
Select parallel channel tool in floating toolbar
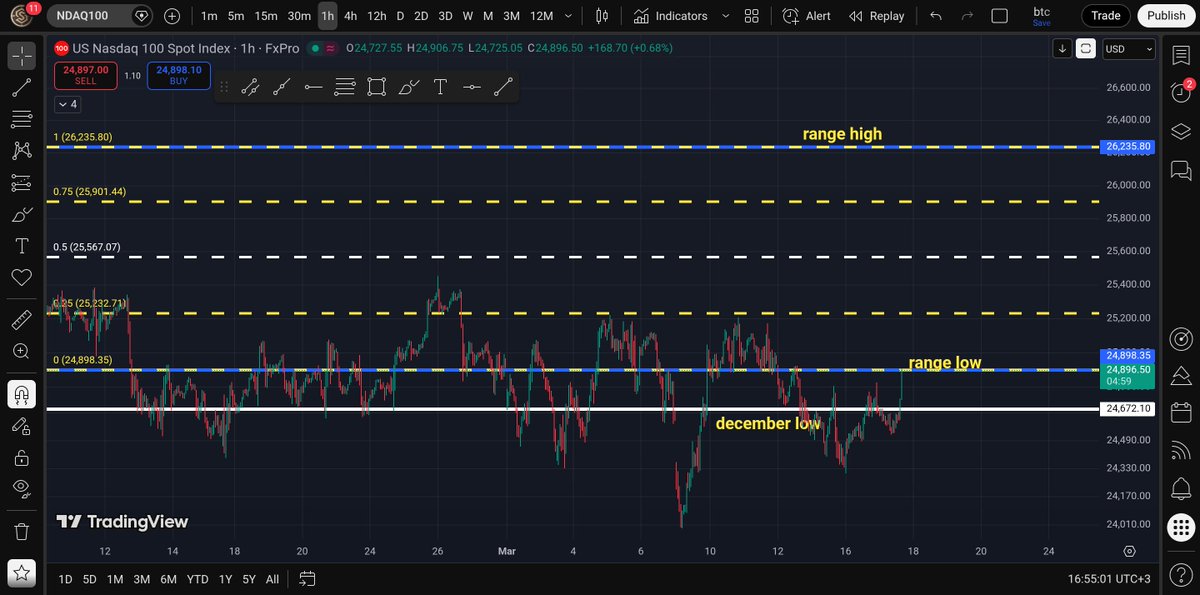click(250, 87)
